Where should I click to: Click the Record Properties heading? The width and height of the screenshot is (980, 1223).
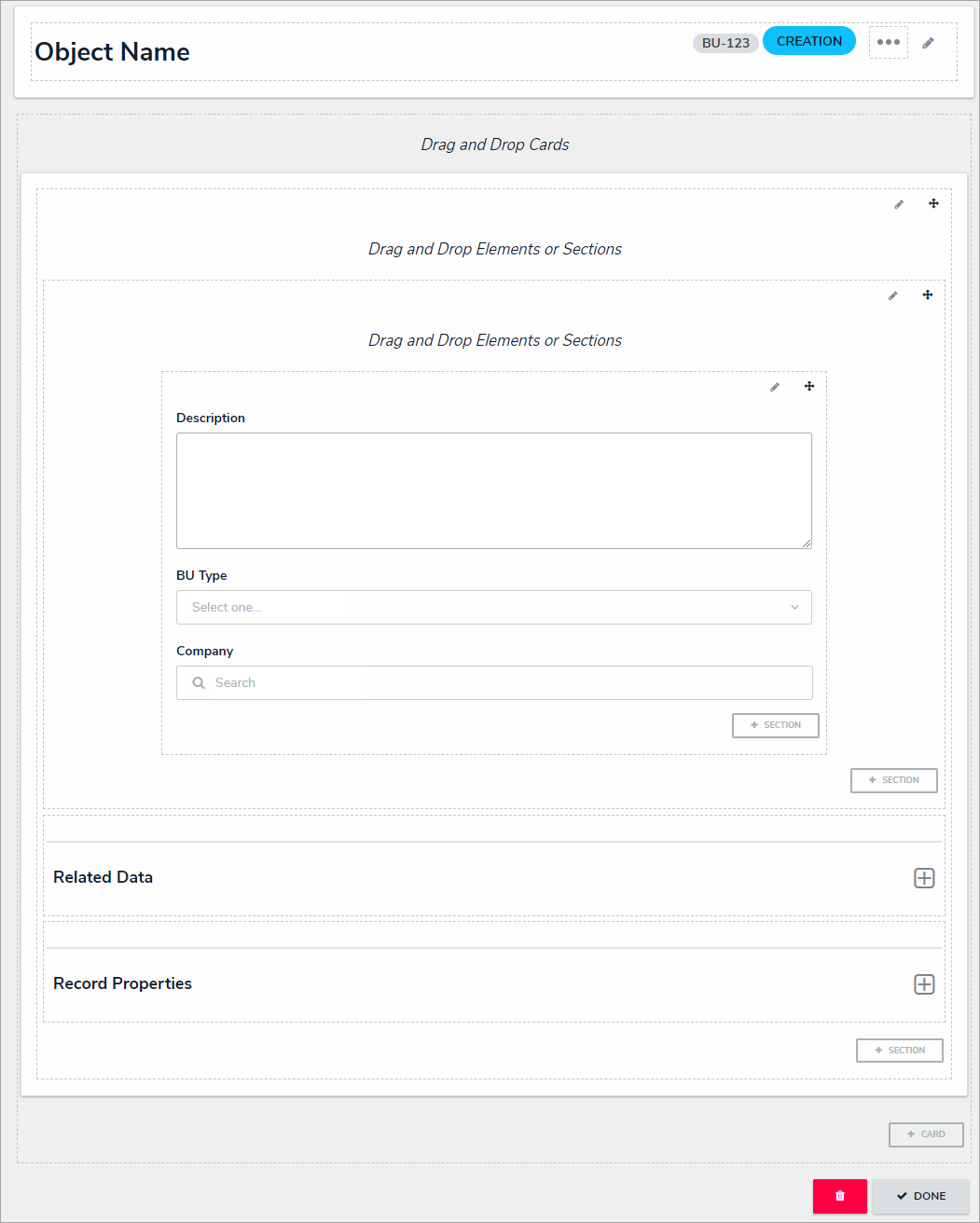[123, 983]
